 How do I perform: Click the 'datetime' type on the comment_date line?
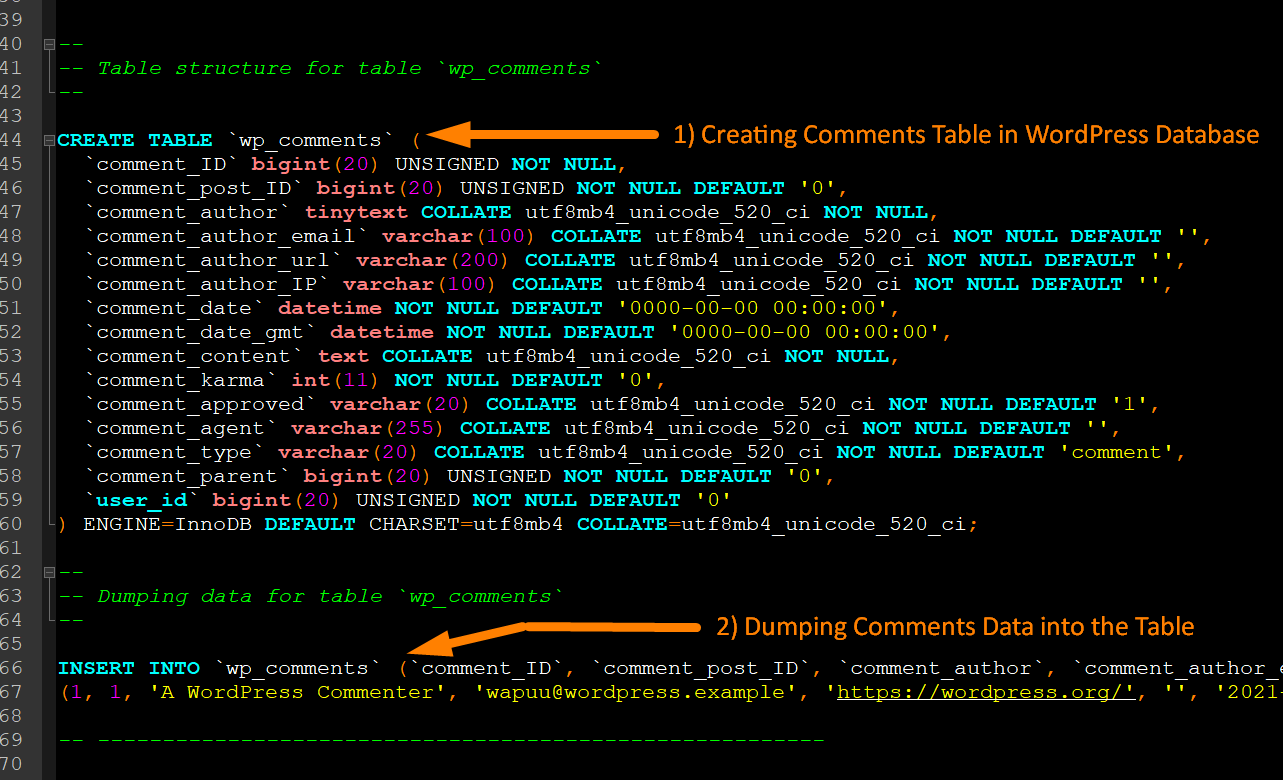point(330,308)
